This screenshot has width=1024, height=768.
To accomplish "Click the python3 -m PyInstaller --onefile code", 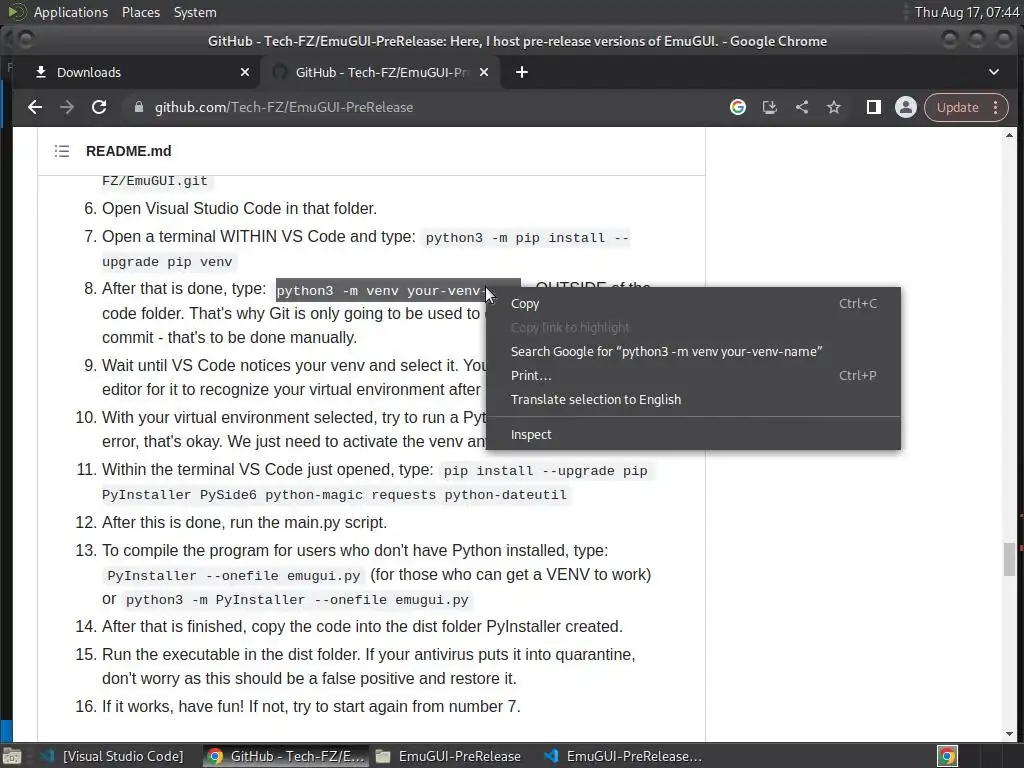I will pos(297,600).
